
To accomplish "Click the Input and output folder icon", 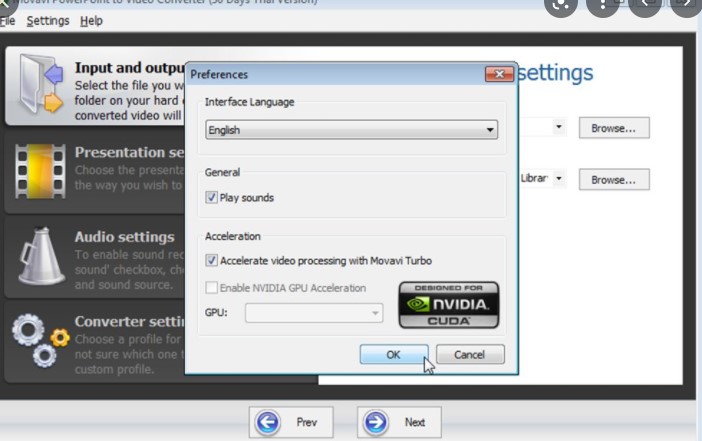I will pos(41,83).
